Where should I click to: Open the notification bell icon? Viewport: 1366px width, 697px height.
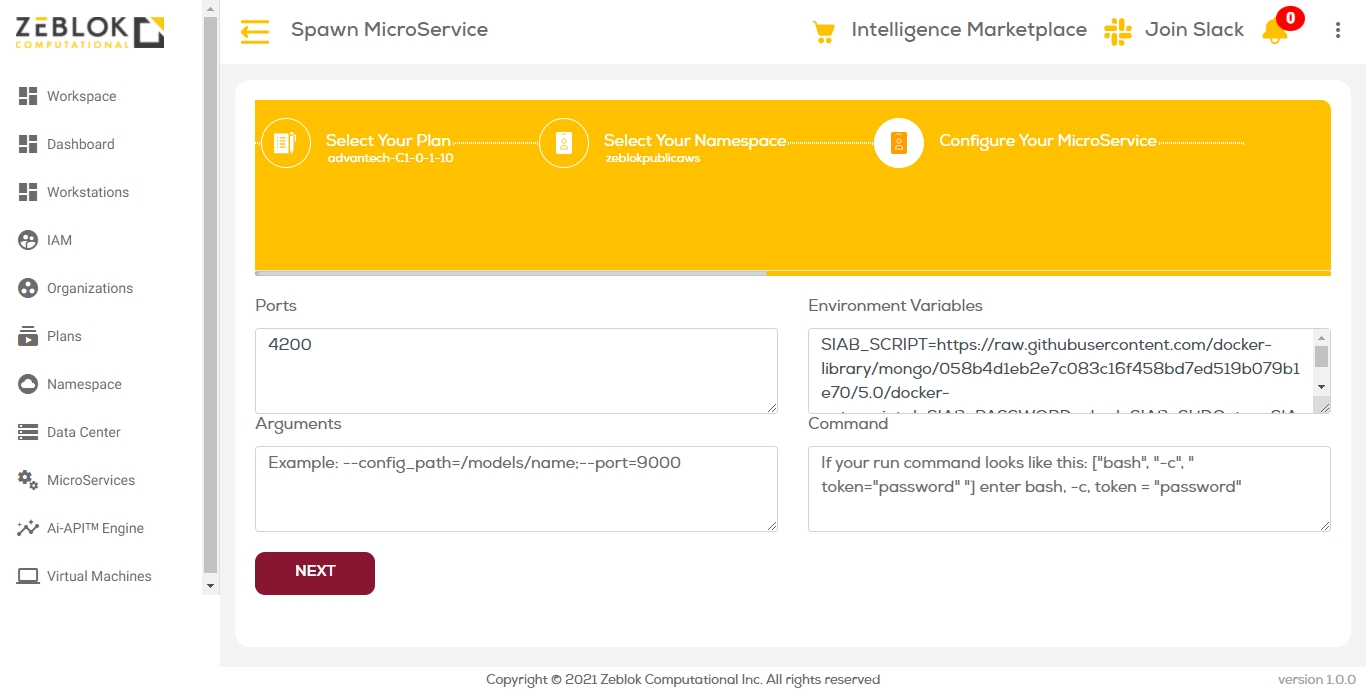[1275, 31]
